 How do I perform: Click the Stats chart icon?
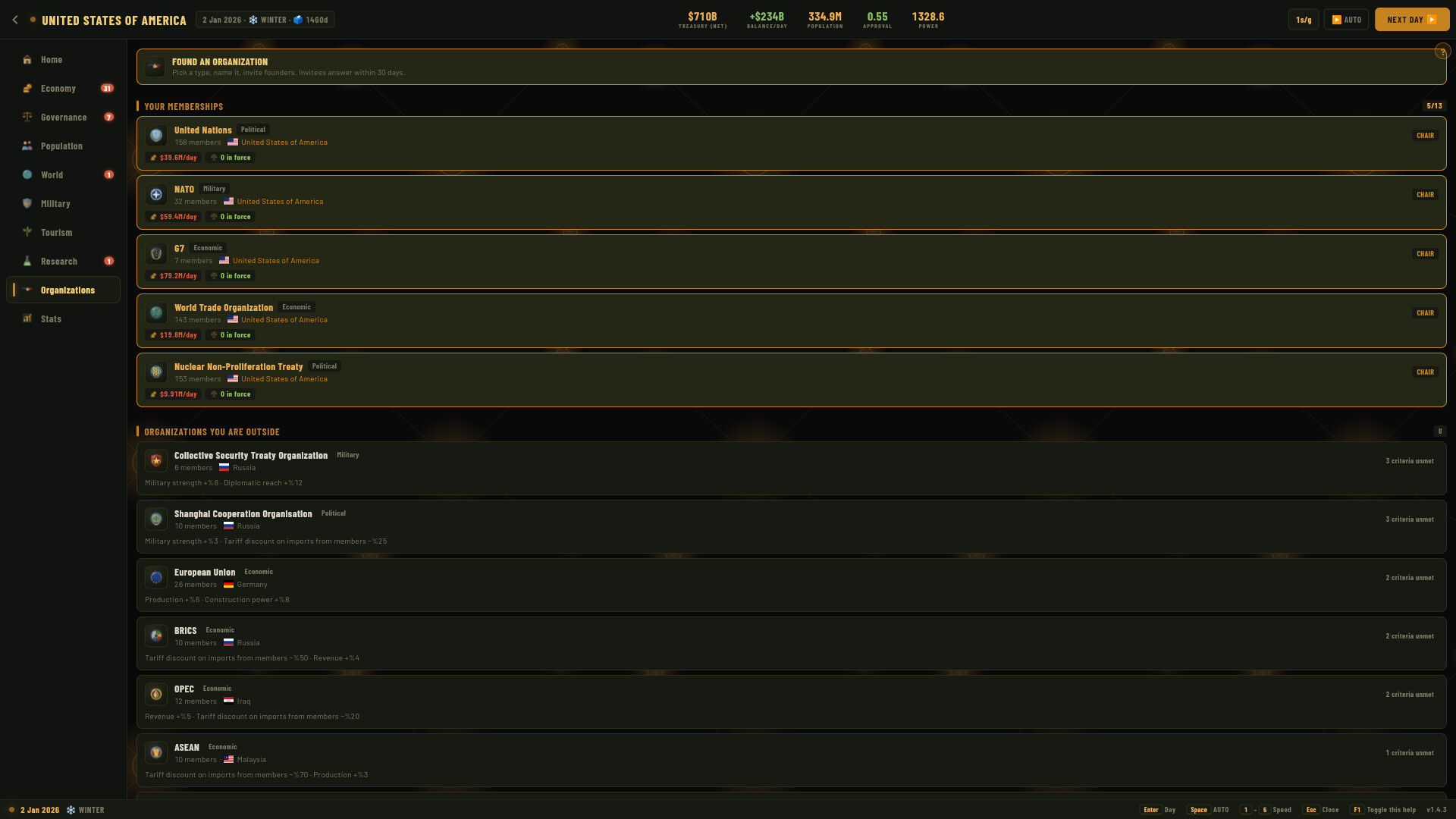pyautogui.click(x=27, y=319)
